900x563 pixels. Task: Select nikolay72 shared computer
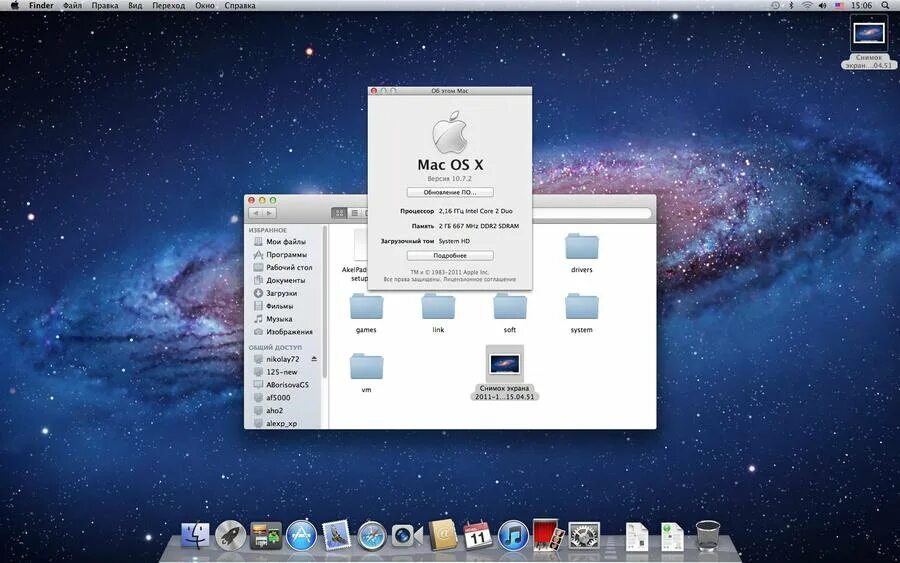tap(284, 359)
